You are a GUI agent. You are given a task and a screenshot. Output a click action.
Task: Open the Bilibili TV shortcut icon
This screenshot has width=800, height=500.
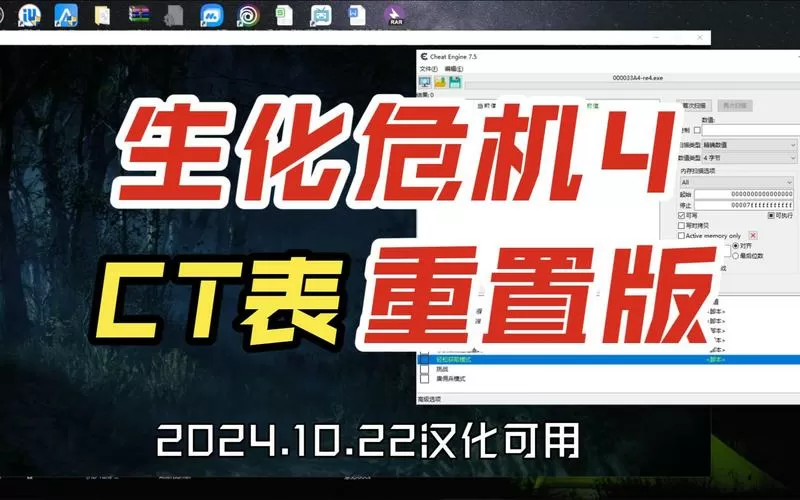(x=321, y=15)
